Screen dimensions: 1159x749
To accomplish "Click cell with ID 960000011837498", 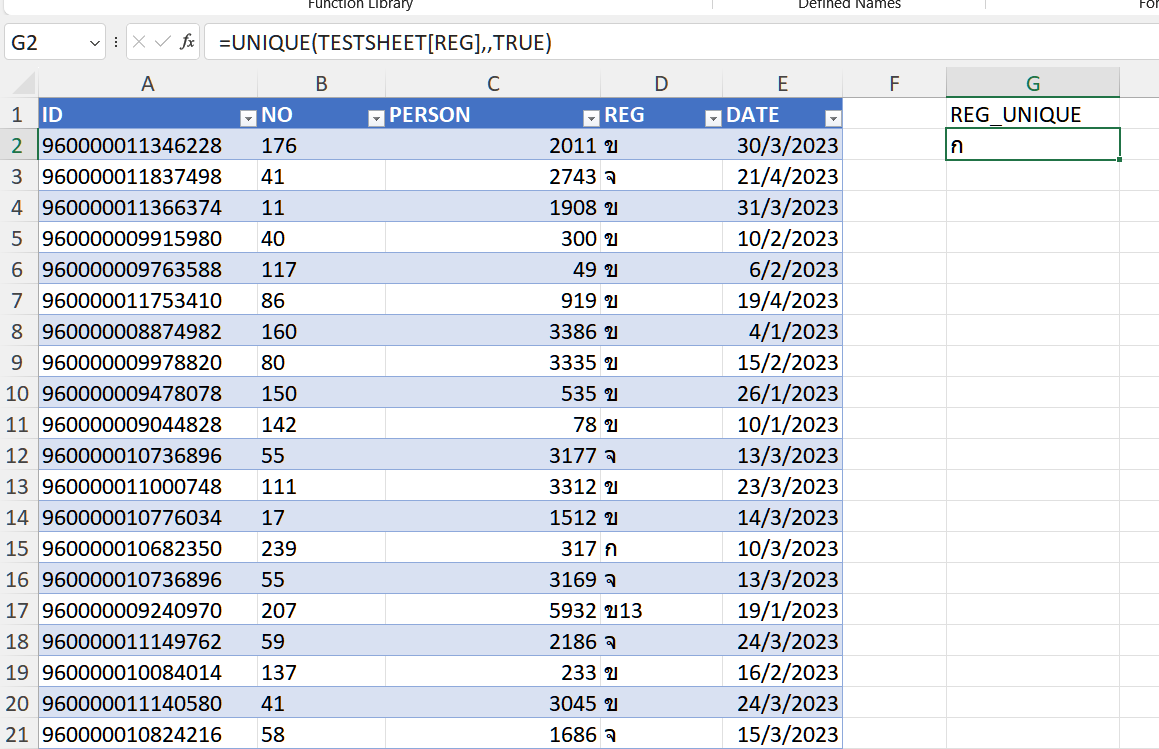I will pyautogui.click(x=148, y=177).
